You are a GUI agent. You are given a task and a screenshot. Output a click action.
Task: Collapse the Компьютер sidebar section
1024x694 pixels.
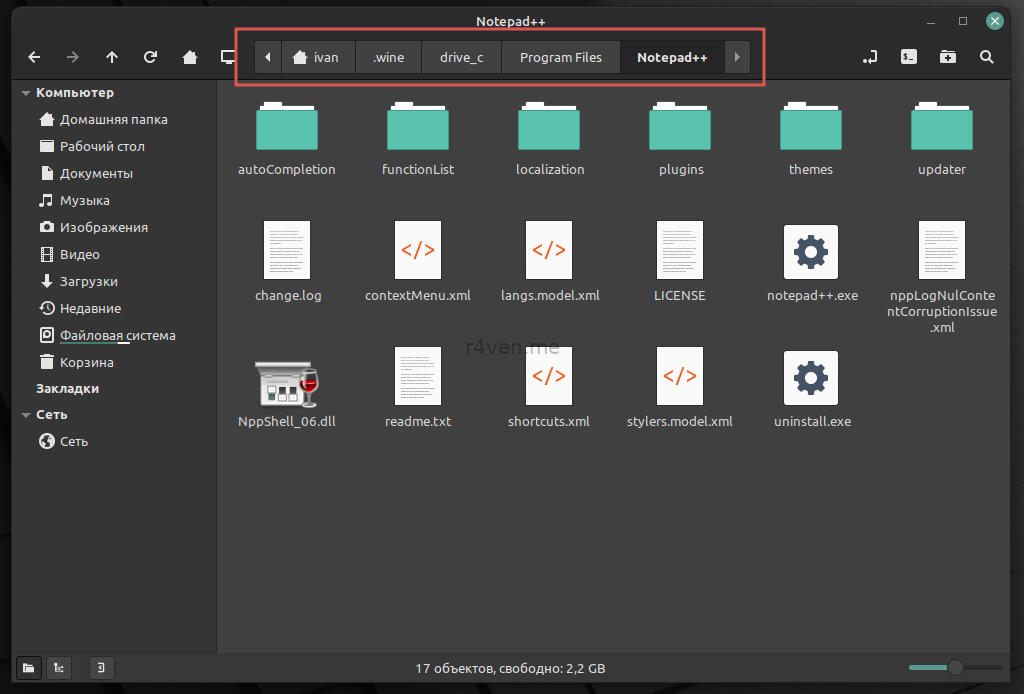26,93
